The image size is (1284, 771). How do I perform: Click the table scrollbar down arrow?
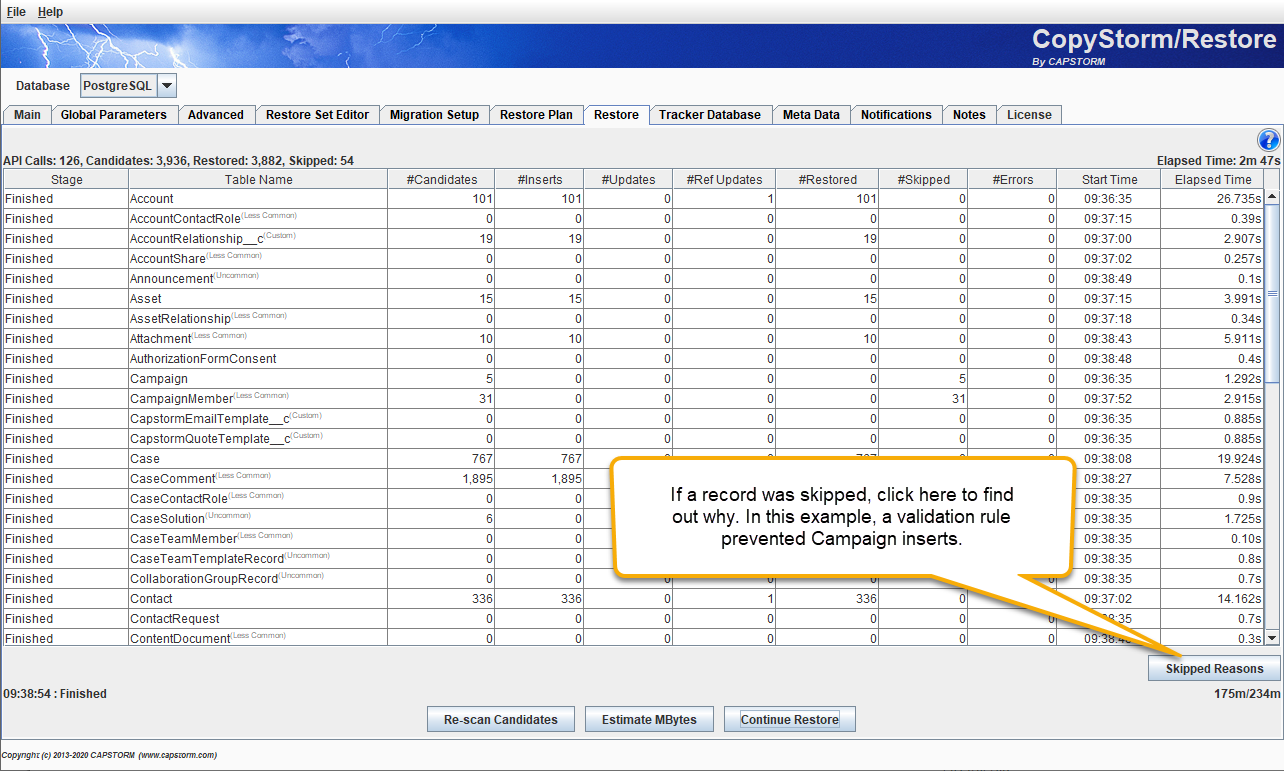click(x=1272, y=637)
